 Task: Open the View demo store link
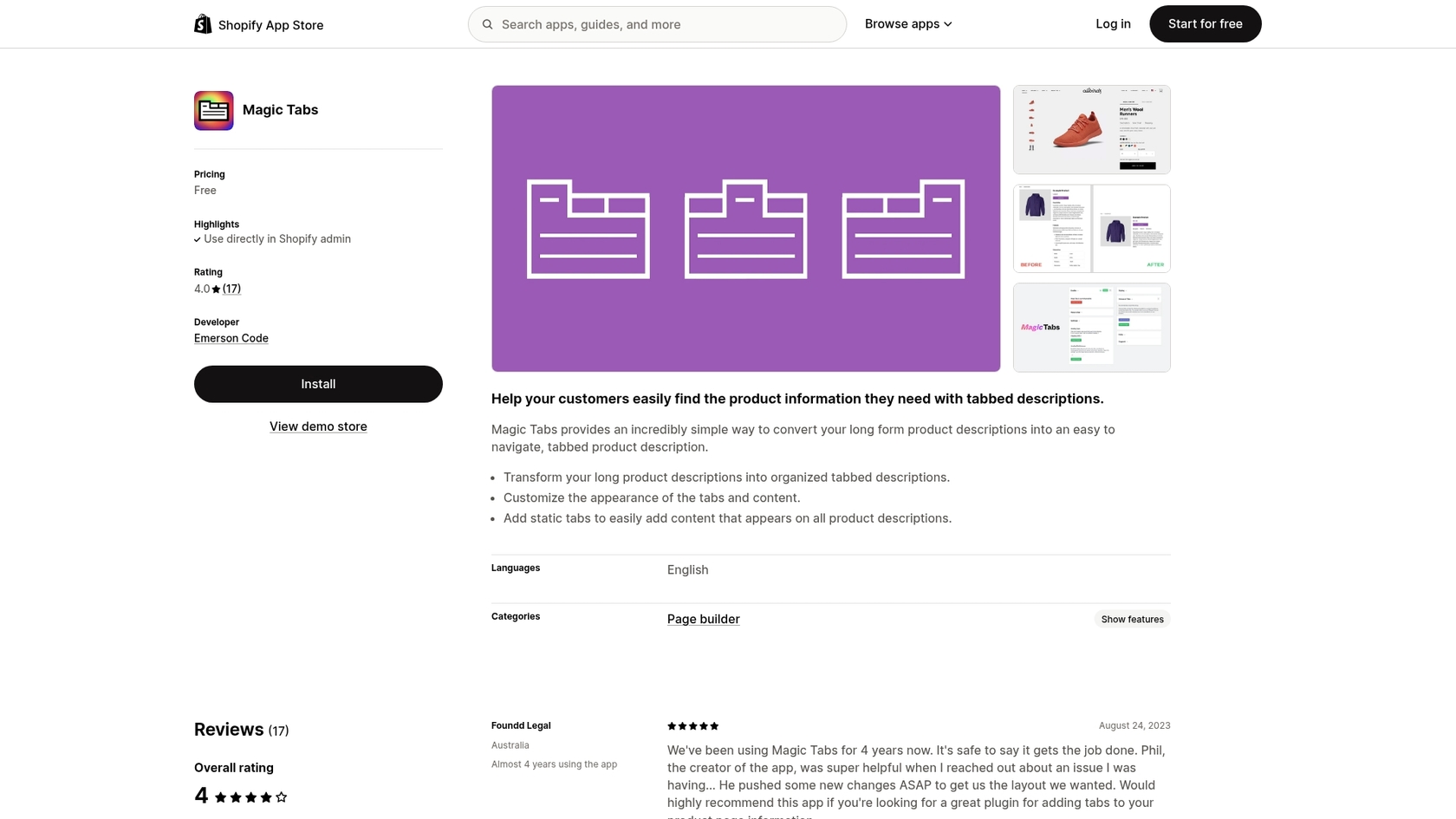(318, 426)
